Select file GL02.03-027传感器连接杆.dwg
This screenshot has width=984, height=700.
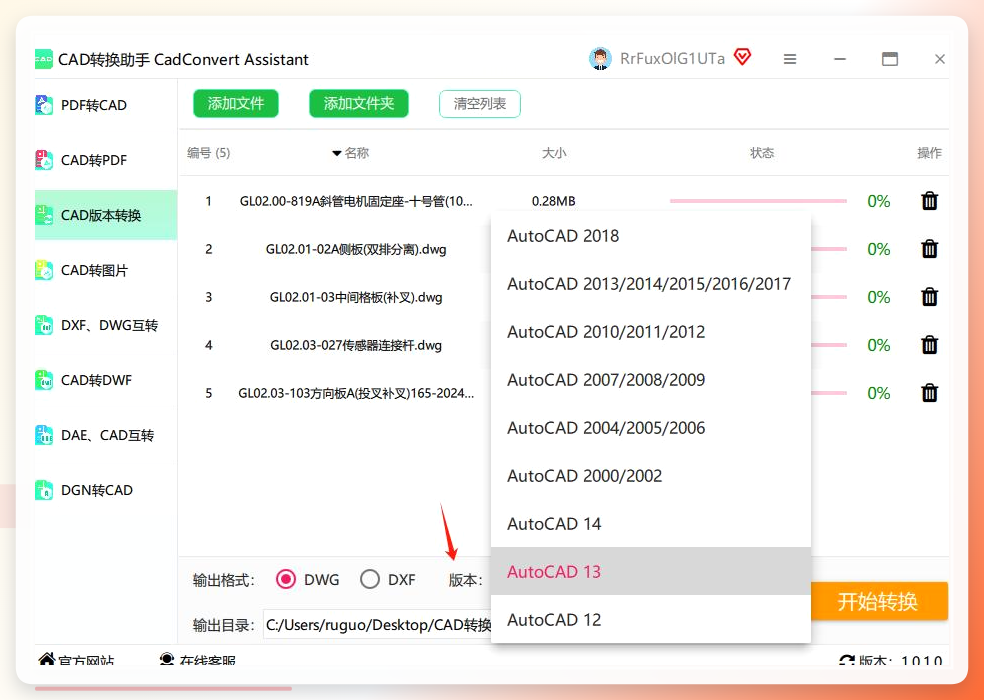pos(356,345)
